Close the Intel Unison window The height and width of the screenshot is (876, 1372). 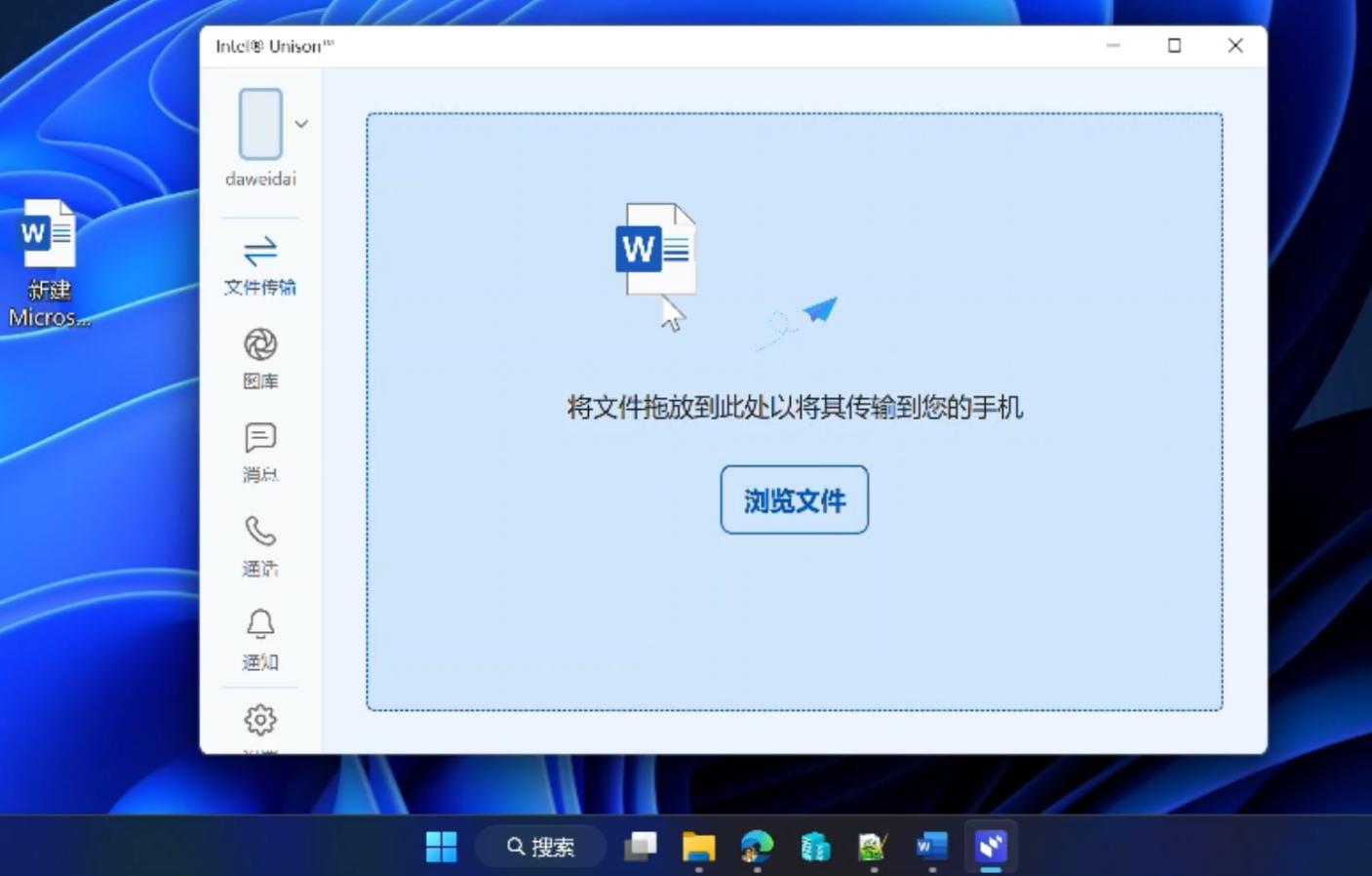(x=1235, y=46)
